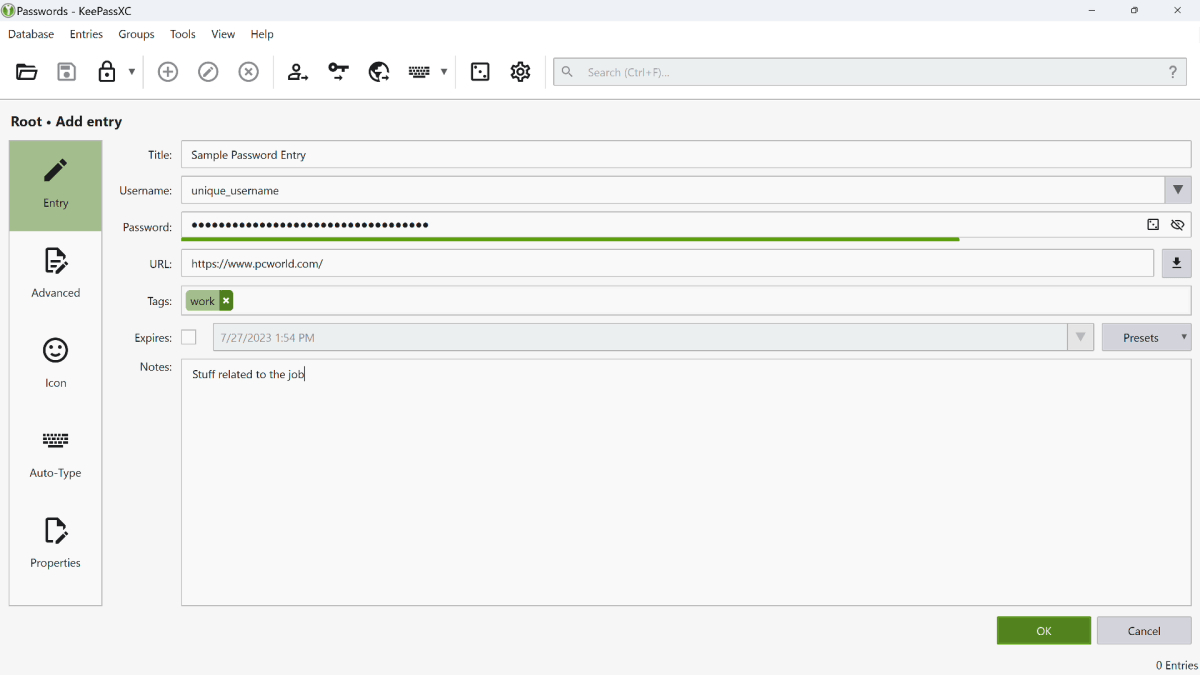This screenshot has height=675, width=1200.
Task: Open the Entries menu
Action: (x=86, y=34)
